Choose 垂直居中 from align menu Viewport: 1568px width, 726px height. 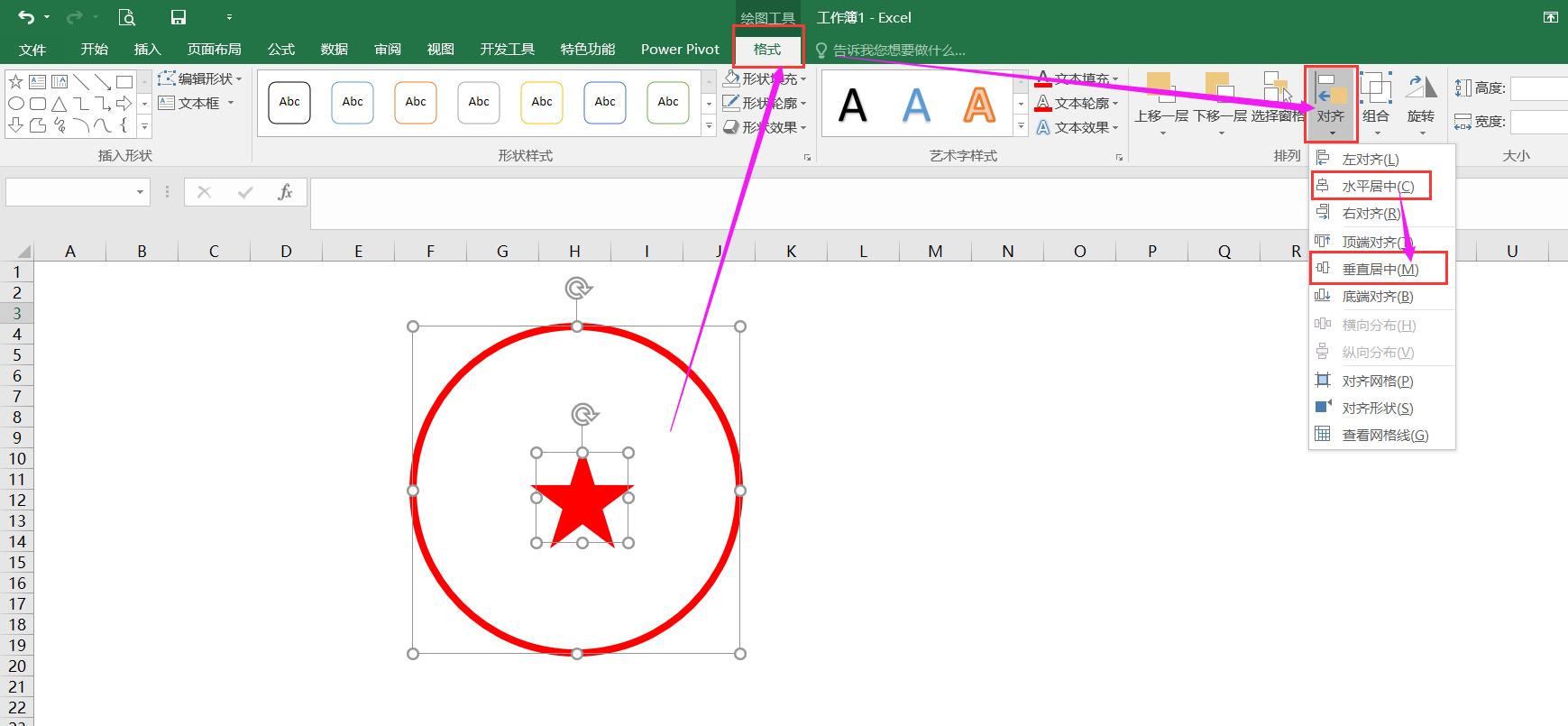coord(1381,269)
